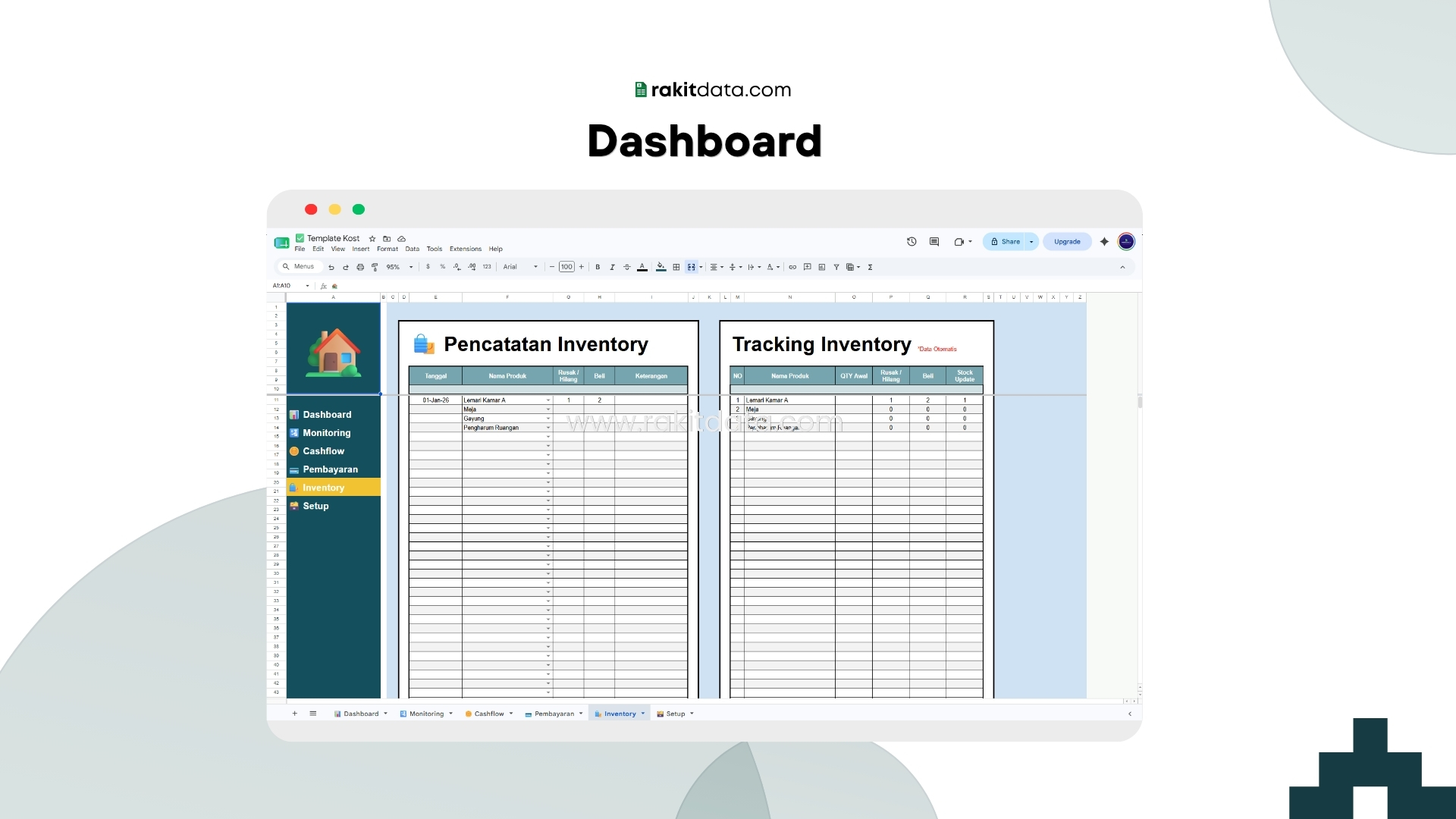Click the undo arrow
The image size is (1456, 819).
[331, 267]
